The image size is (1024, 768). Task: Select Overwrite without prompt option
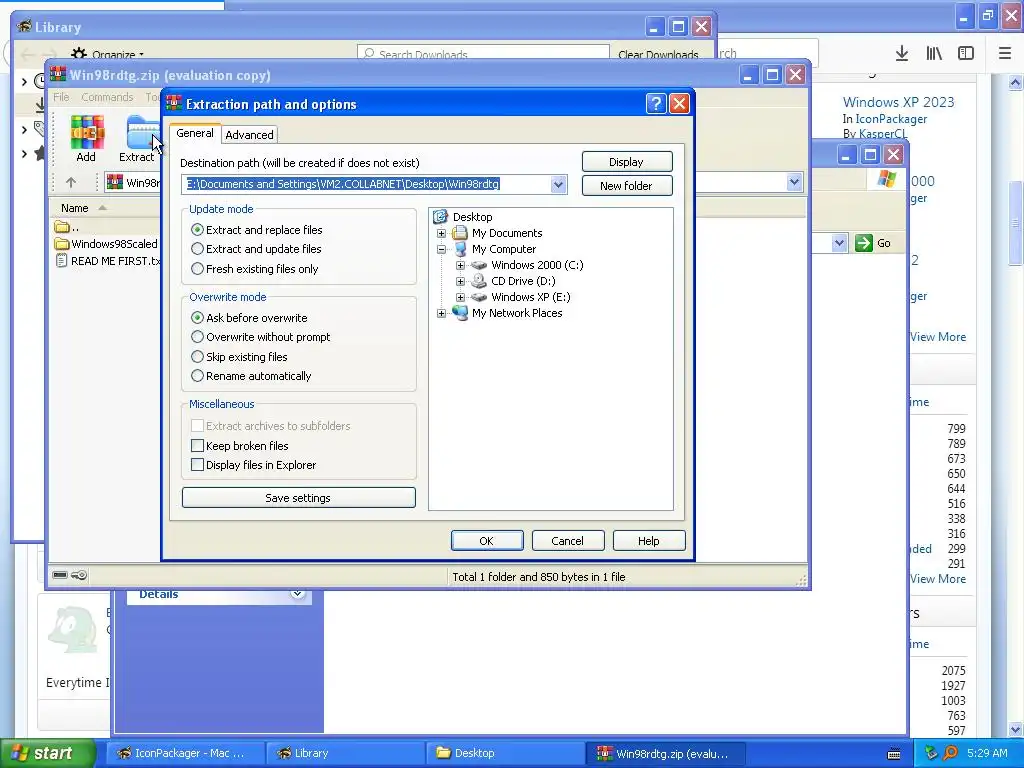click(261, 337)
